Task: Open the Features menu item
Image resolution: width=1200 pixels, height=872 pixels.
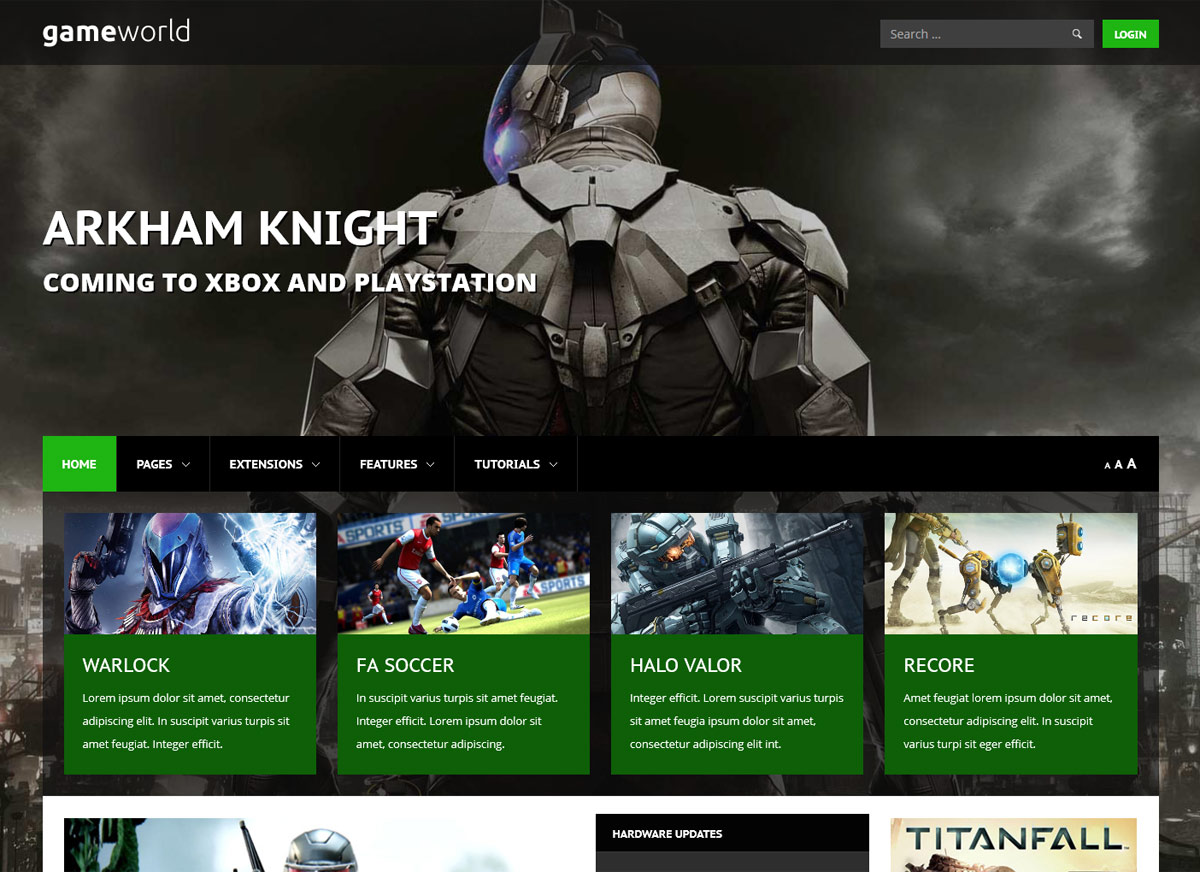Action: [397, 464]
